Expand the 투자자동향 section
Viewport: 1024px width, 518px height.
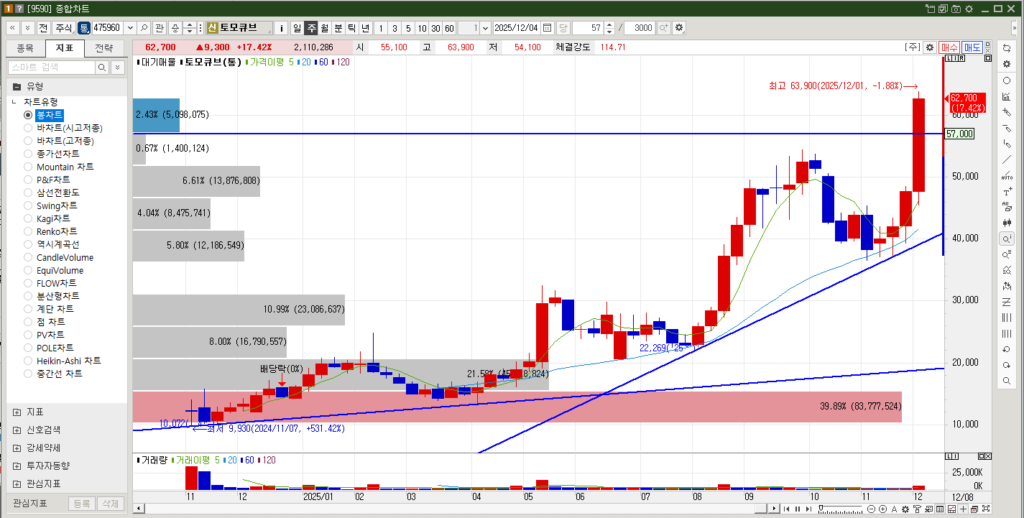17,465
